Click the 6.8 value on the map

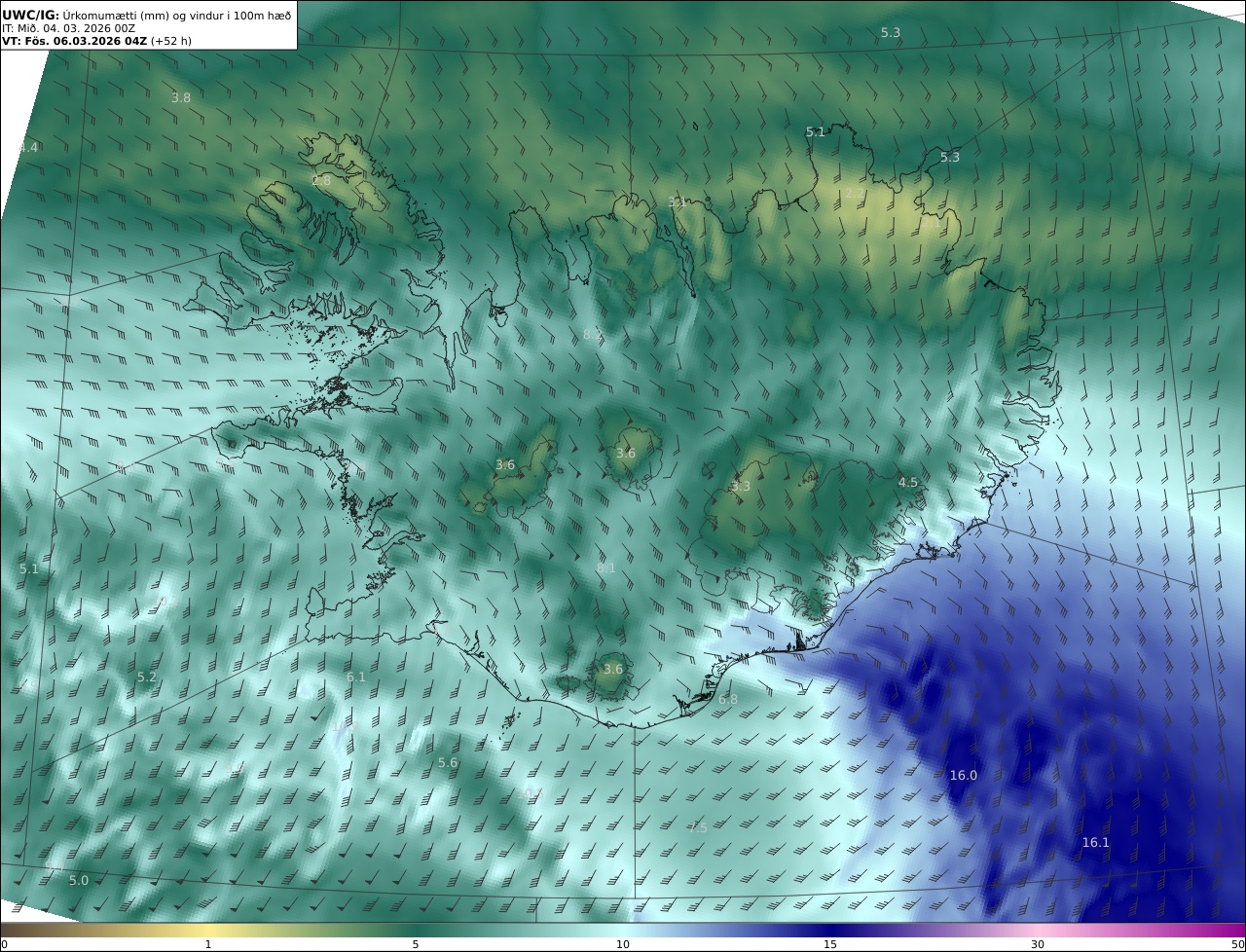click(727, 699)
